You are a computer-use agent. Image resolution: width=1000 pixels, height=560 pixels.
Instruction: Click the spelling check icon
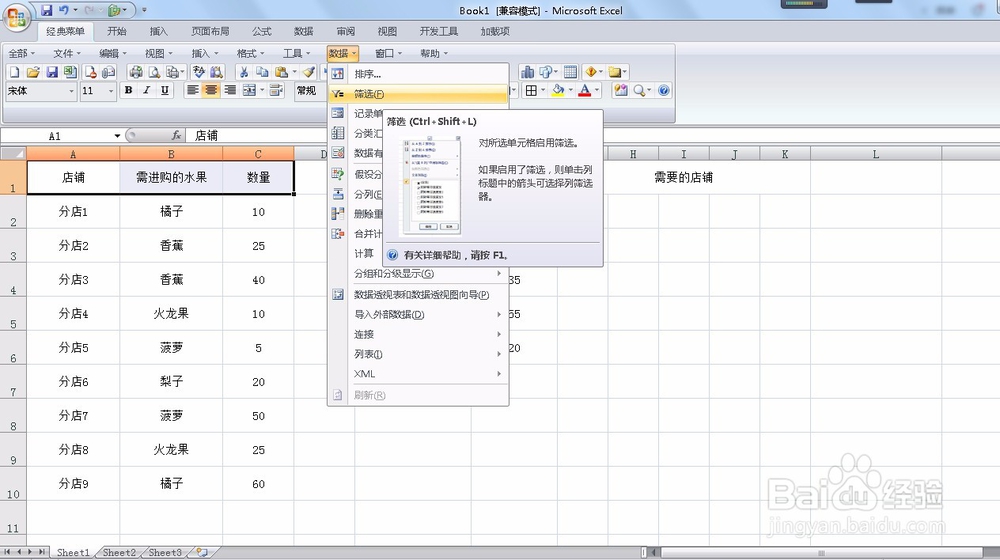click(x=199, y=72)
